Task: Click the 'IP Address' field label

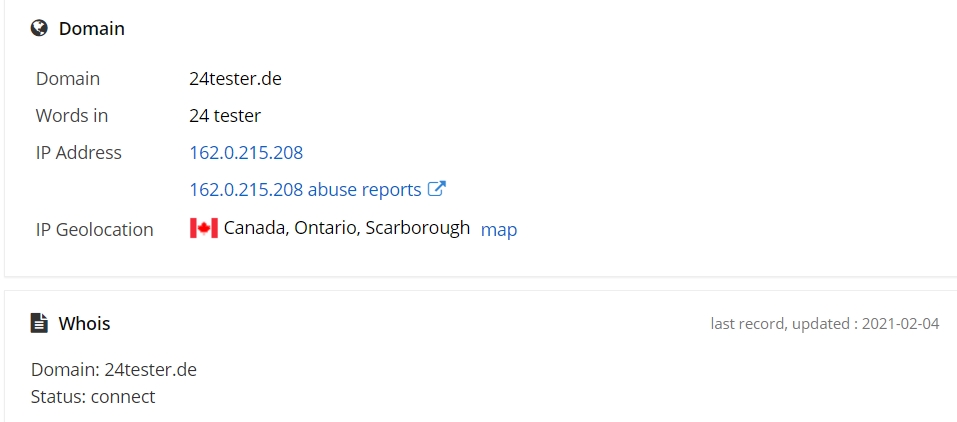Action: point(79,152)
